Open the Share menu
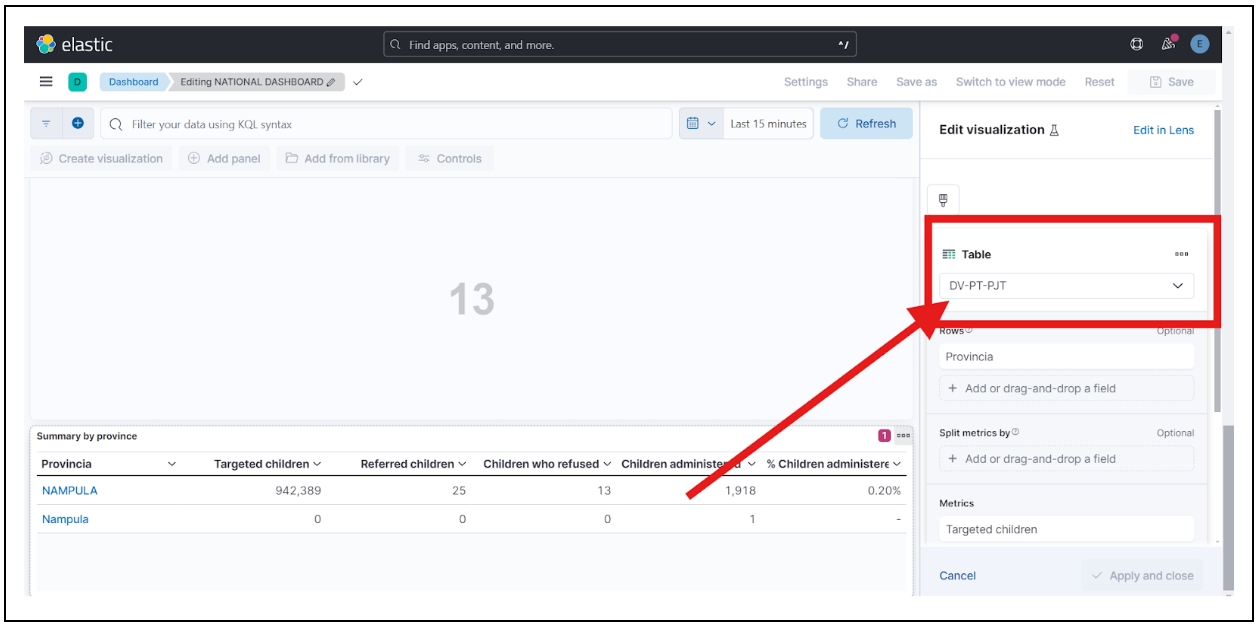The height and width of the screenshot is (626, 1260). tap(861, 82)
